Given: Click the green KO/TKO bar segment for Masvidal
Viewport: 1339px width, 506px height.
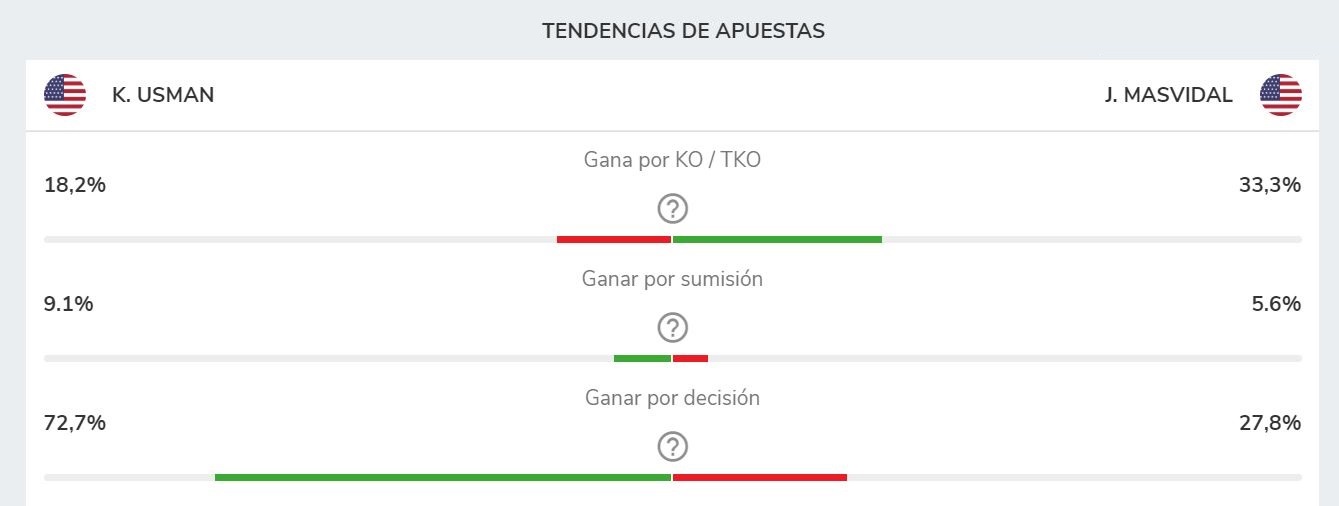Looking at the screenshot, I should 777,240.
